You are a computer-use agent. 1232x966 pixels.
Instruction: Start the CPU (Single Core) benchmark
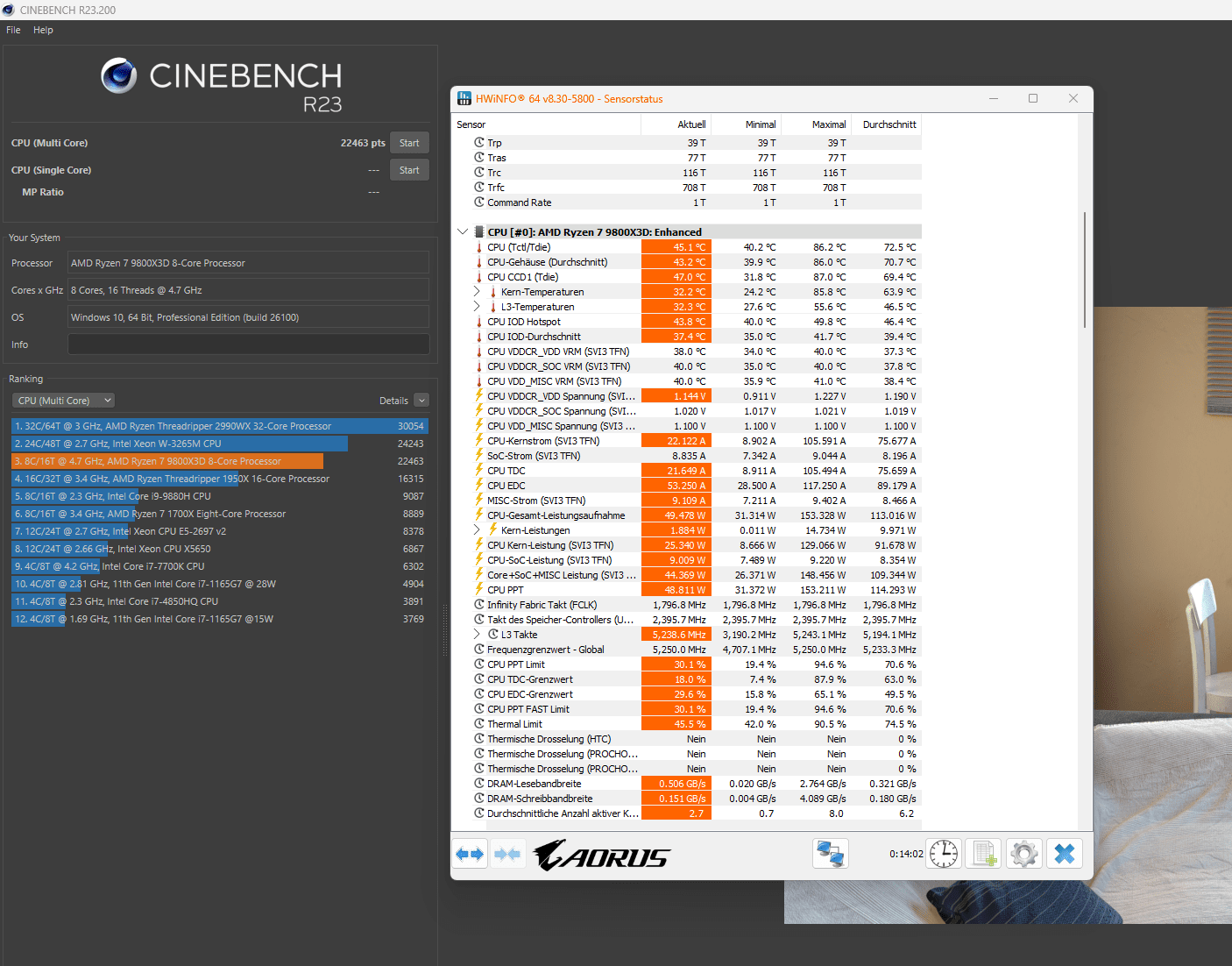[409, 170]
